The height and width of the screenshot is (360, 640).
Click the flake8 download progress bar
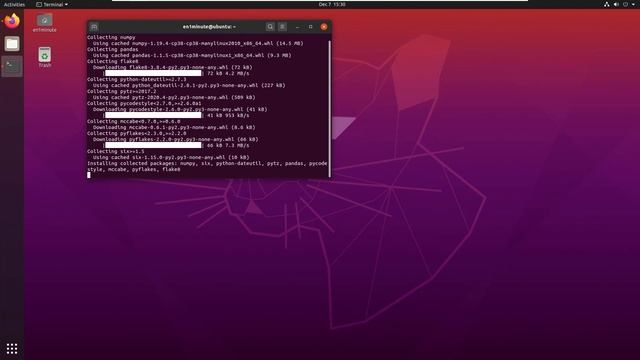tap(153, 73)
